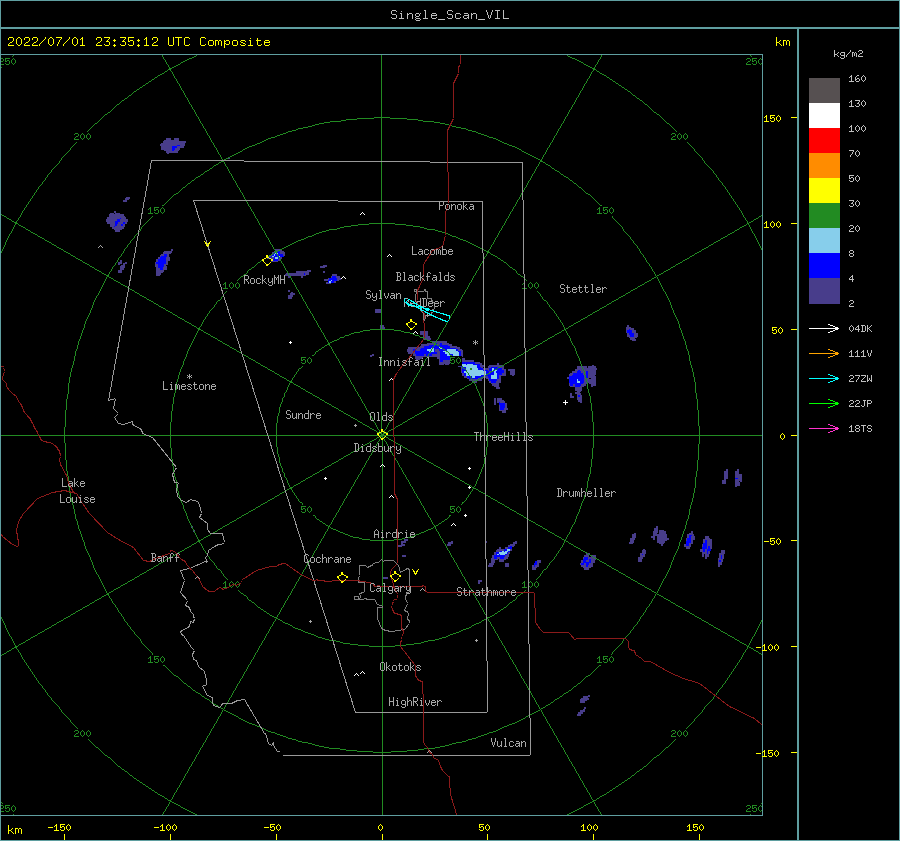Click the Banff town label
This screenshot has width=900, height=841.
(x=165, y=557)
